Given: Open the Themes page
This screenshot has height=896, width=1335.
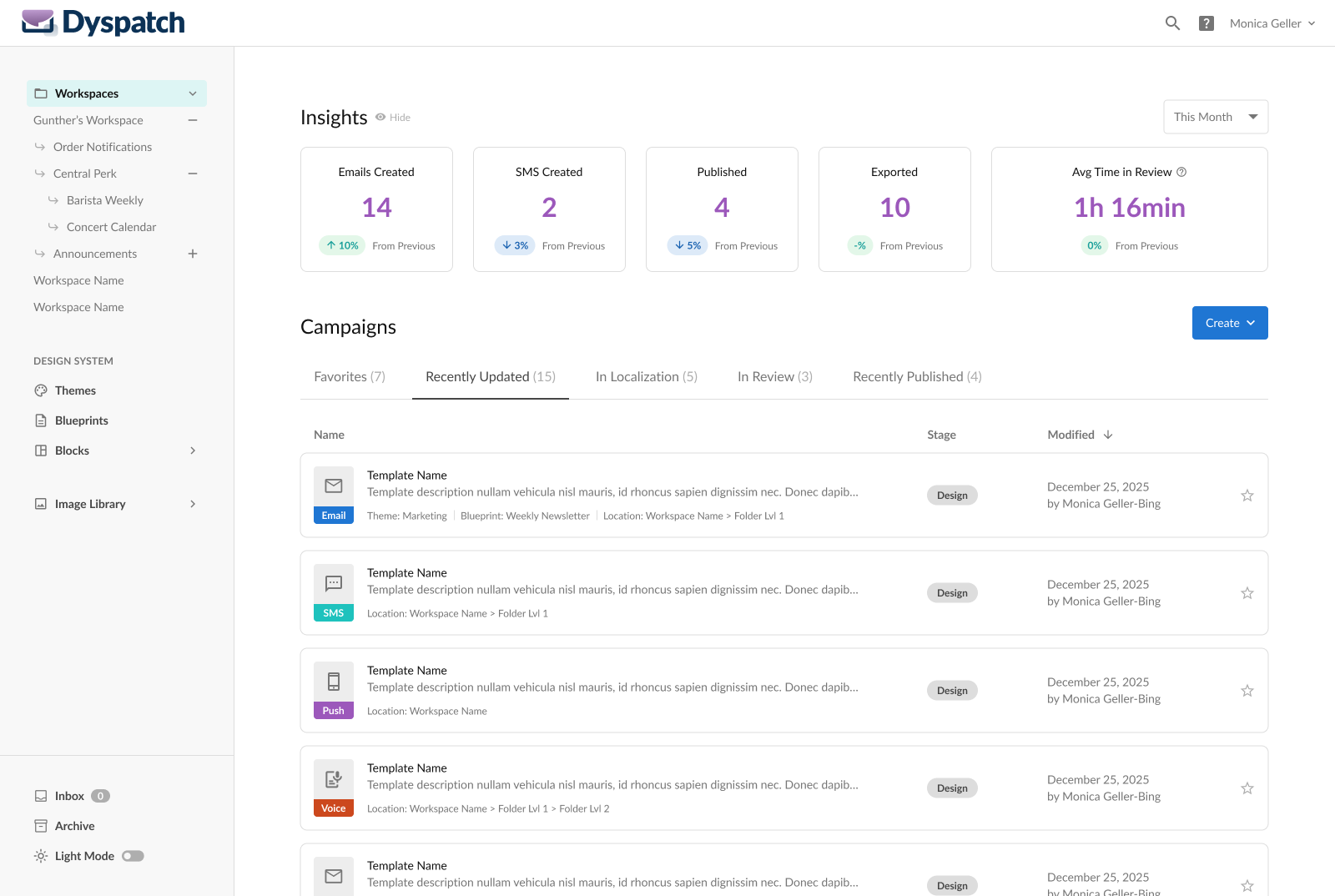Looking at the screenshot, I should 75,390.
